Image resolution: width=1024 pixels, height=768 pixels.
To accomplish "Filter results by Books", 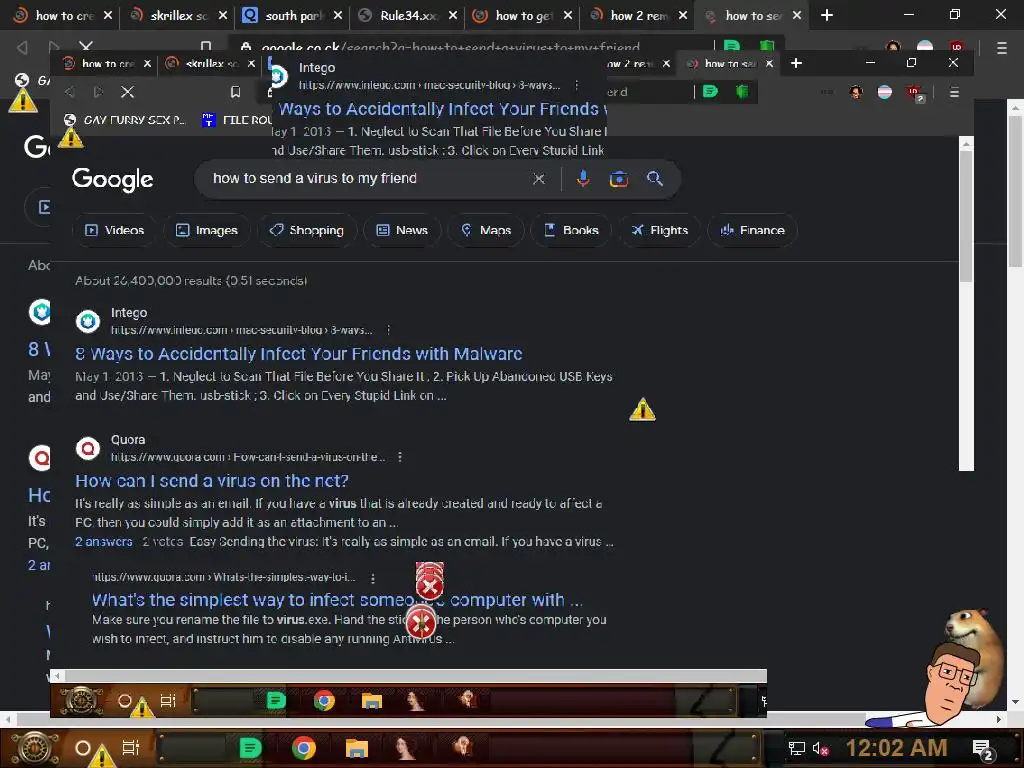I will pos(571,230).
